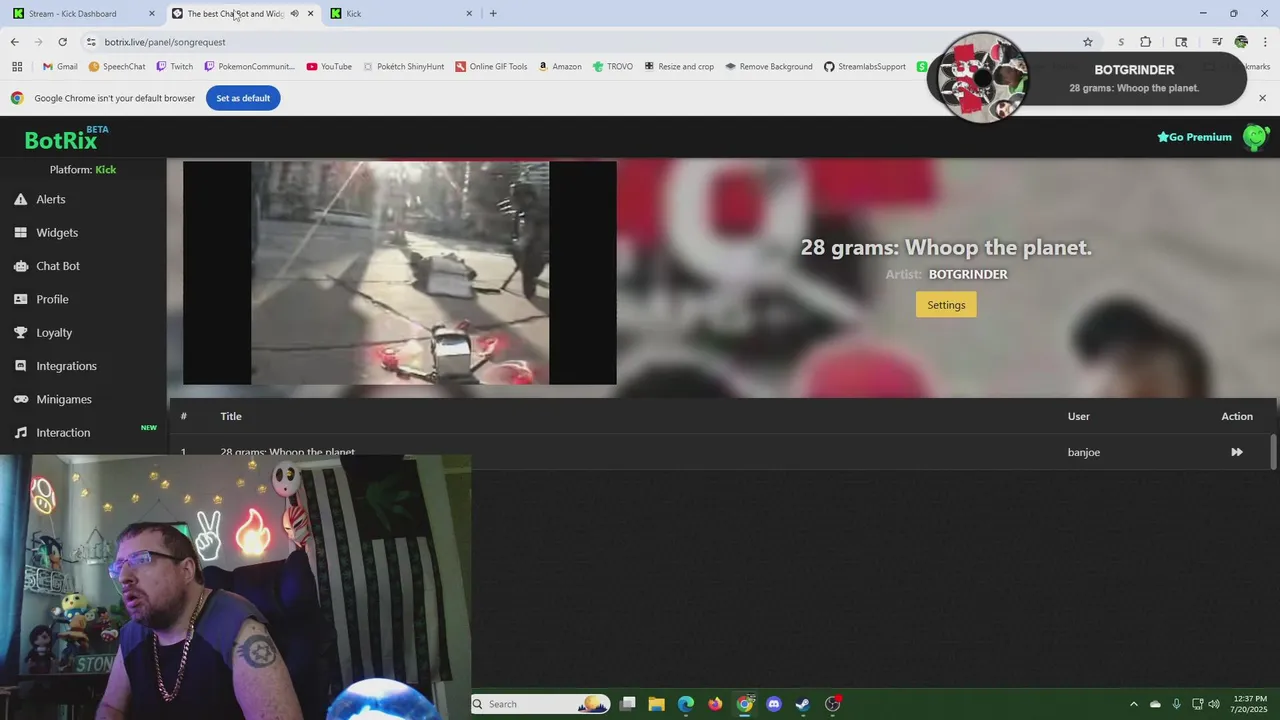Open the Loyalty trophy icon

click(x=20, y=333)
